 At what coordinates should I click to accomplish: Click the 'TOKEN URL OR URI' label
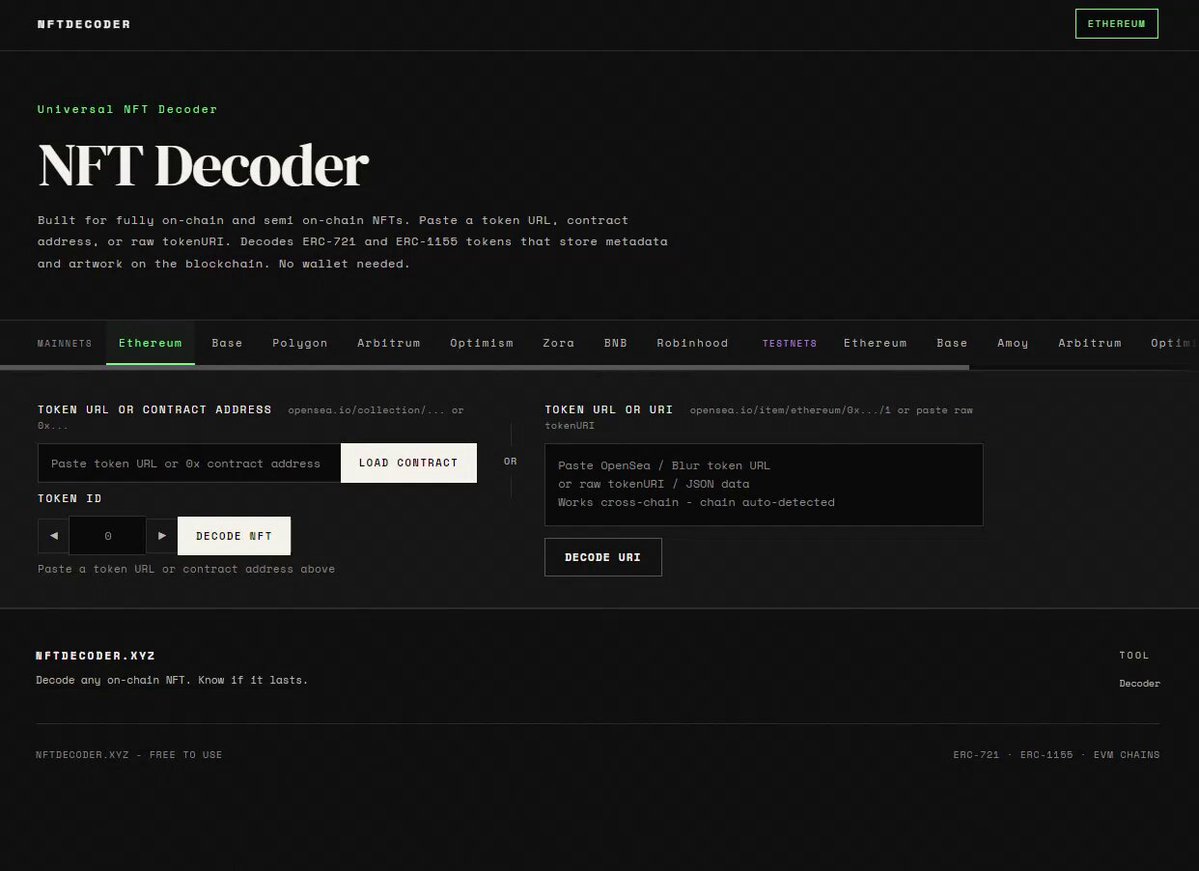609,409
